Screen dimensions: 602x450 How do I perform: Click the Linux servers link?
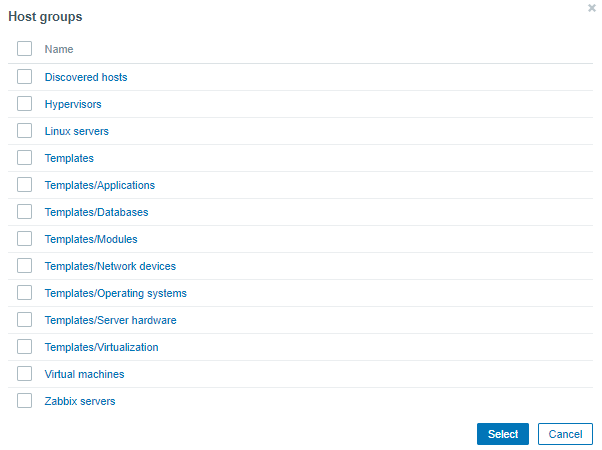coord(77,131)
